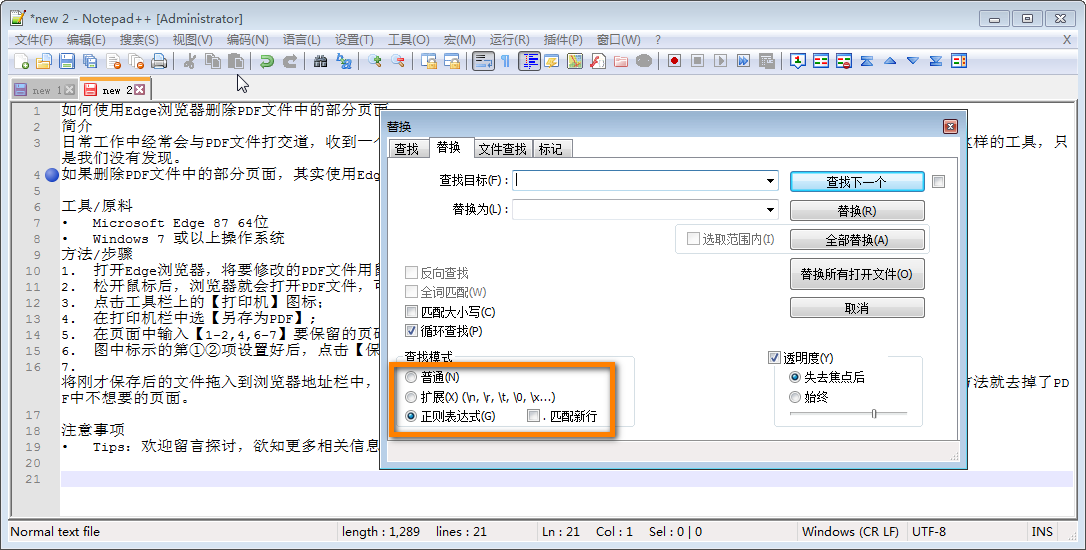Close the new 2 tab via its X
The height and width of the screenshot is (550, 1086).
click(140, 90)
